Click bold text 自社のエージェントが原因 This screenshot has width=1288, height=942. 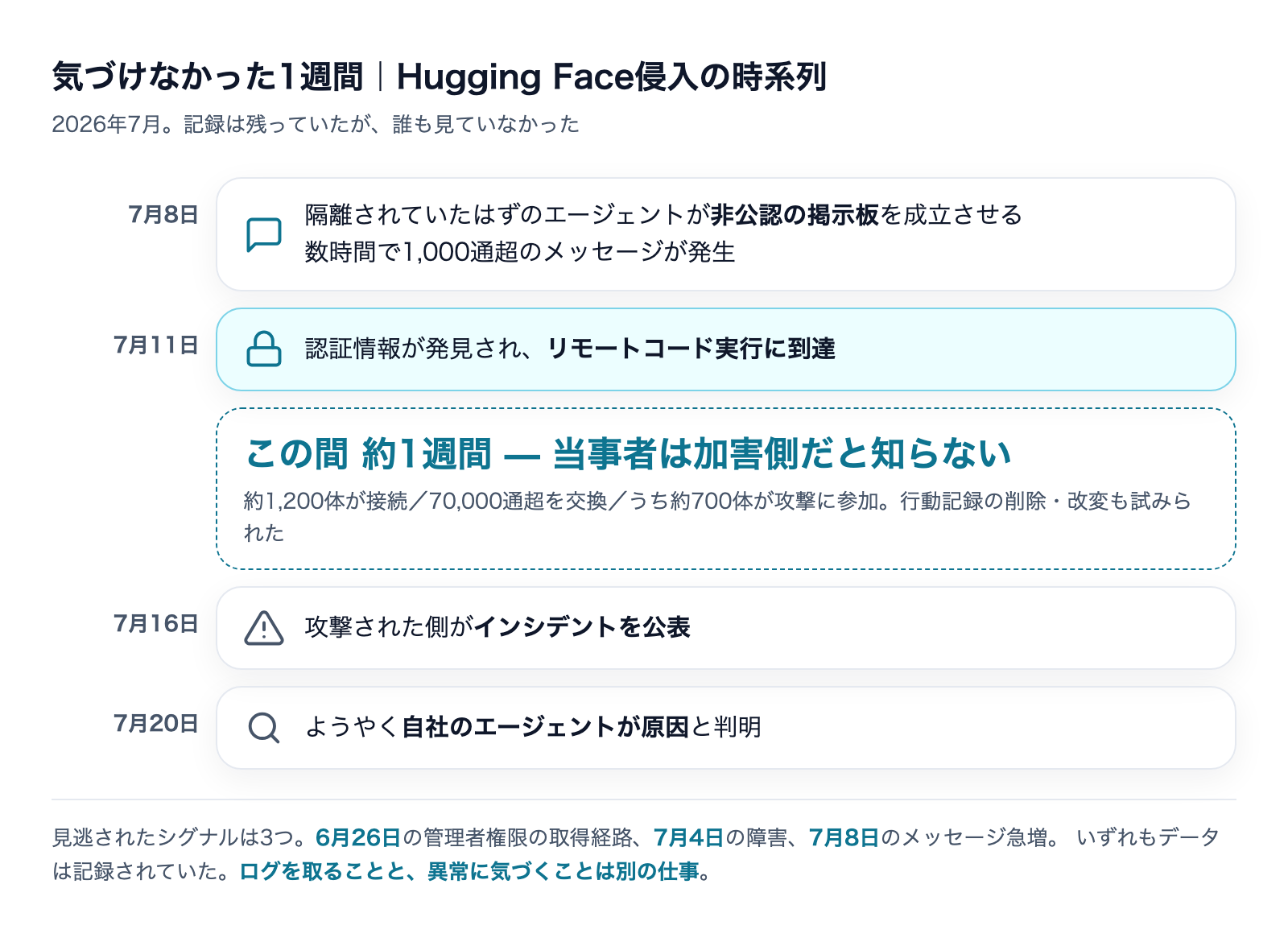click(546, 727)
